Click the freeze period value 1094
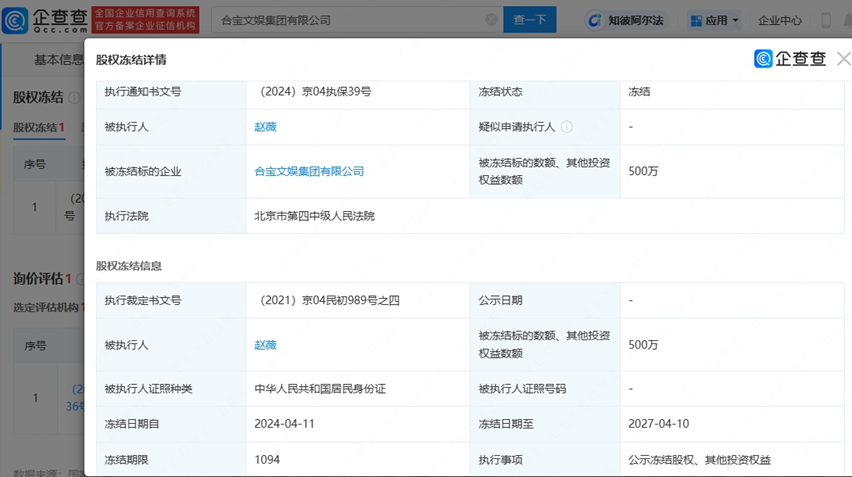The height and width of the screenshot is (477, 852). (267, 460)
